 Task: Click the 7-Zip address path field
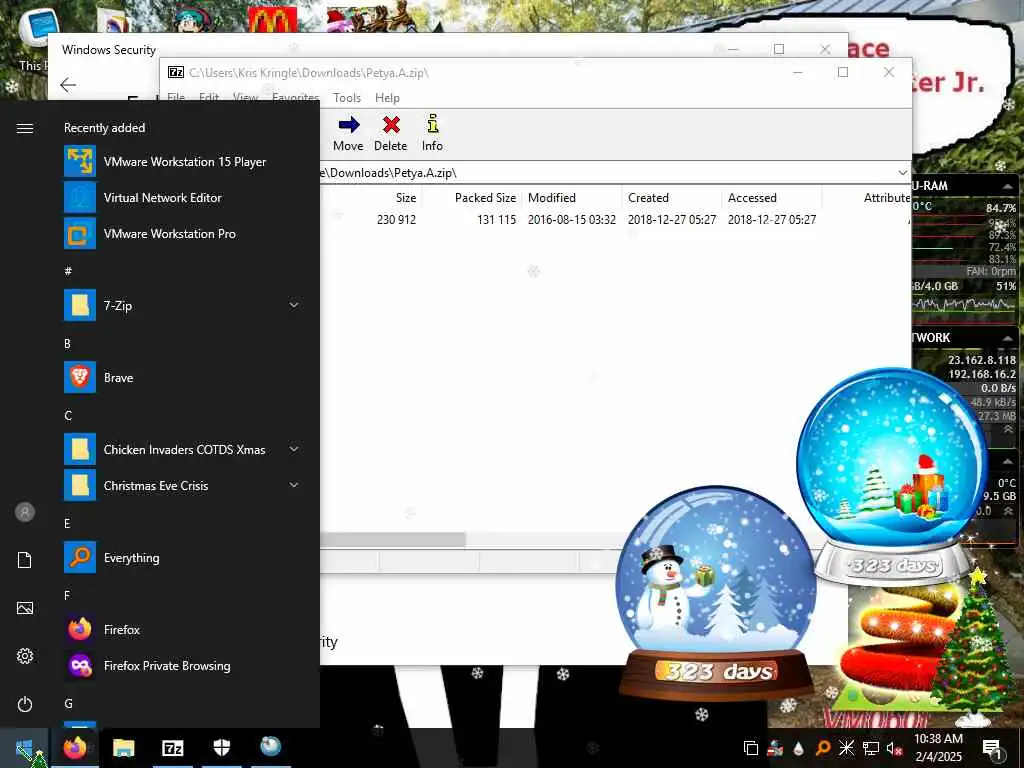pyautogui.click(x=607, y=173)
